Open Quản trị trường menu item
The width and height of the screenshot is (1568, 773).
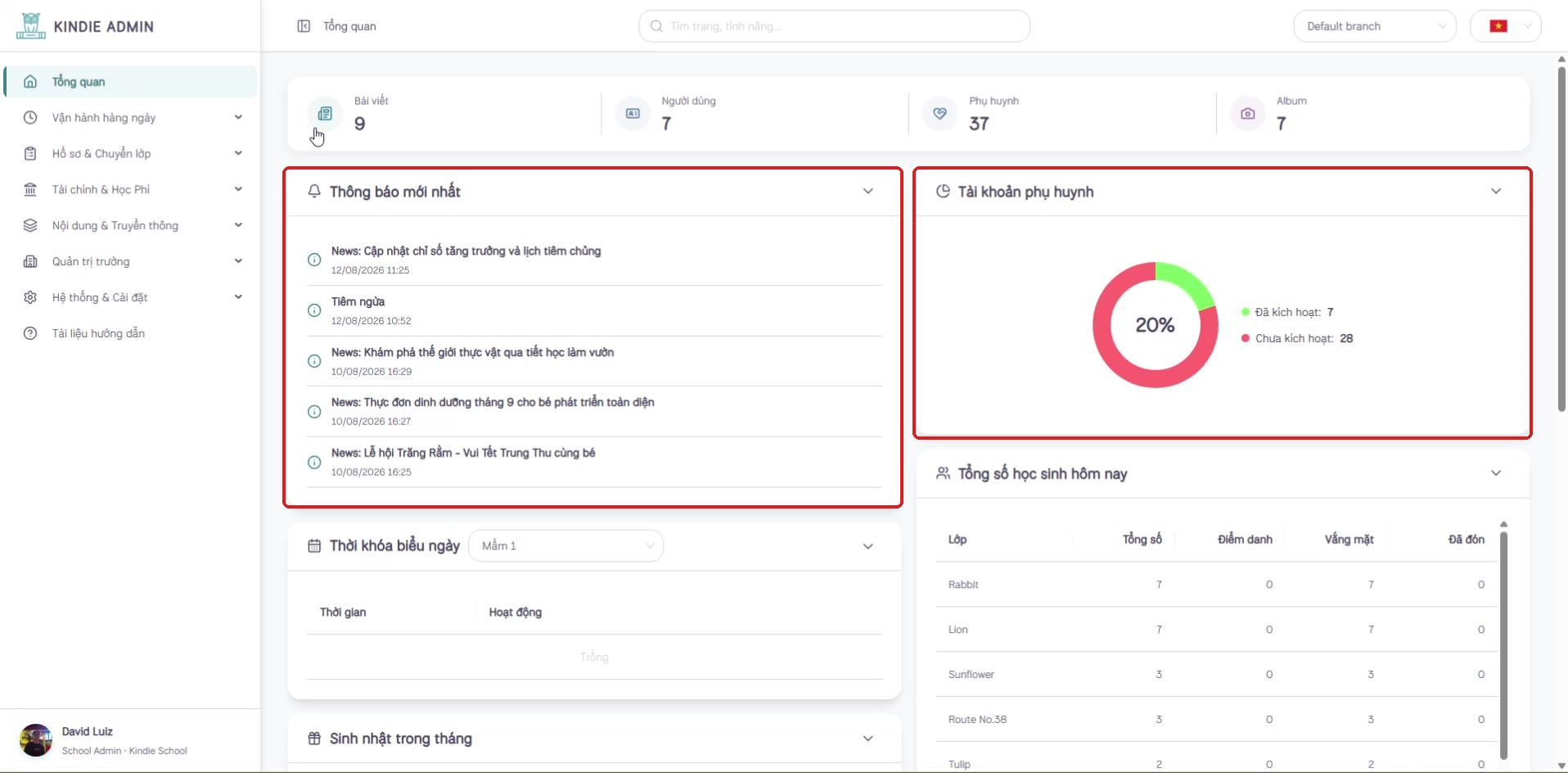pyautogui.click(x=131, y=262)
